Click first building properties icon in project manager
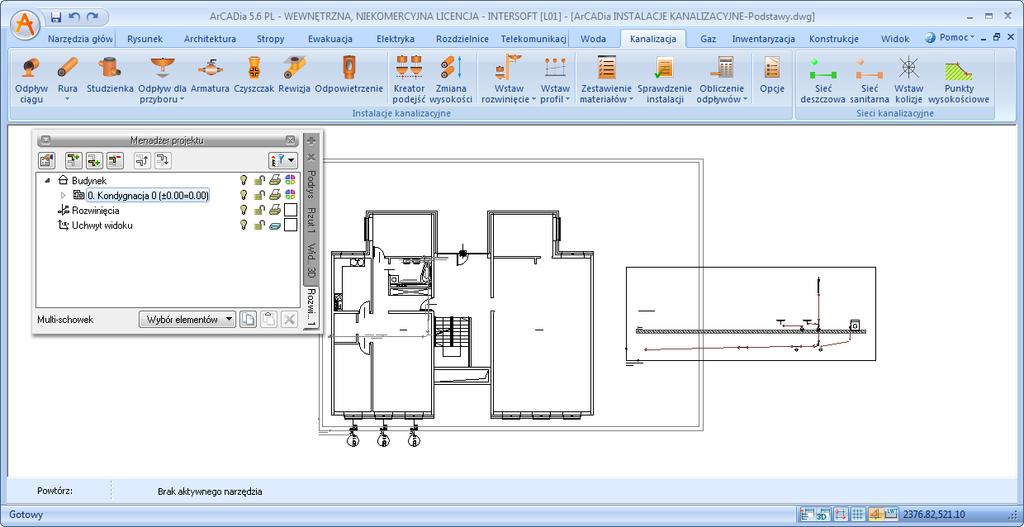 pyautogui.click(x=47, y=159)
